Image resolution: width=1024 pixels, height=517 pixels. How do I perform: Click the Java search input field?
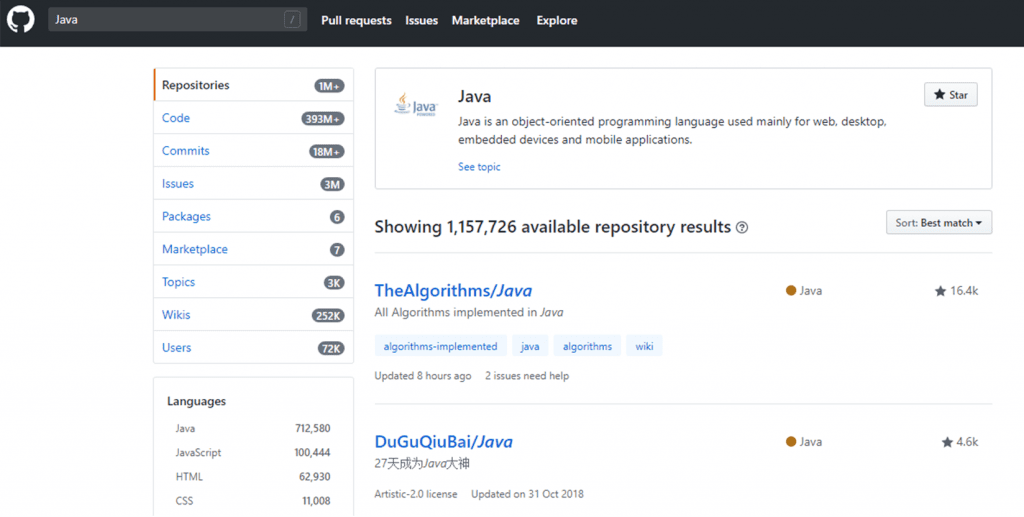[165, 20]
